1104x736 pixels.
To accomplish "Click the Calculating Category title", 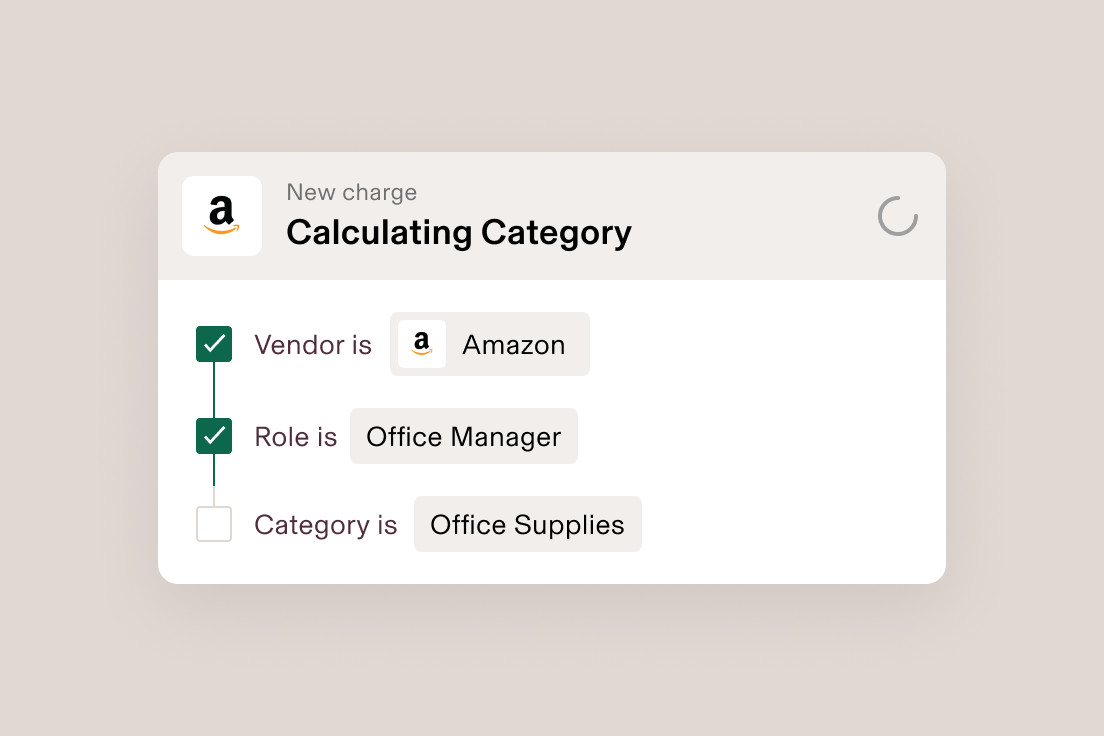I will click(x=458, y=232).
